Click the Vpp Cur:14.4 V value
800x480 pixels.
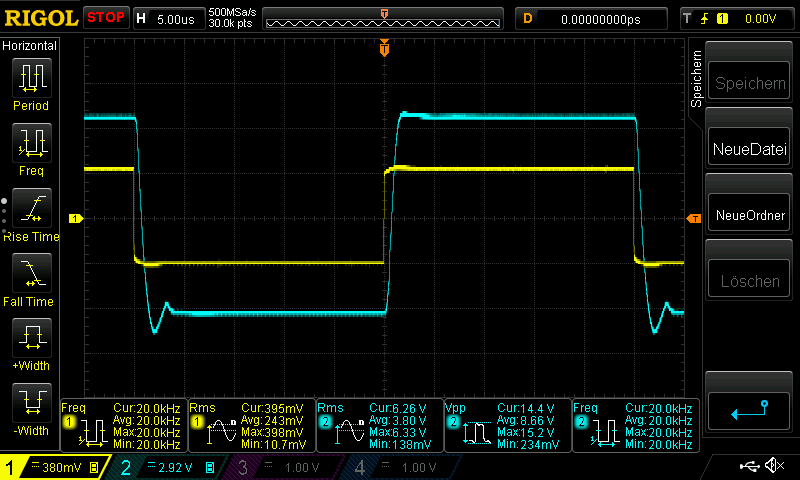(526, 409)
